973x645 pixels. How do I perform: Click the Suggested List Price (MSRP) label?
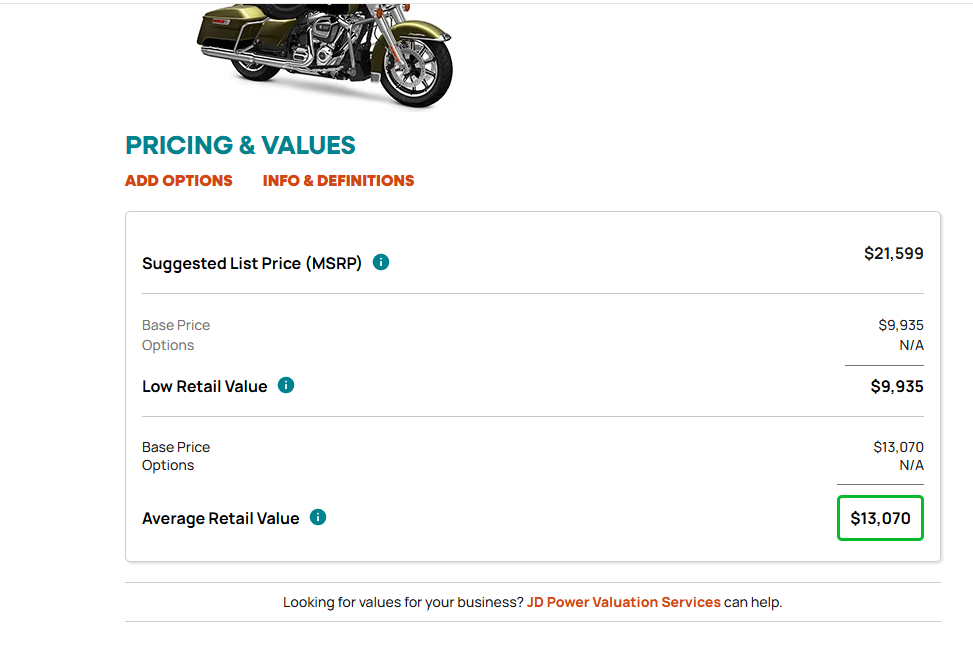click(252, 264)
